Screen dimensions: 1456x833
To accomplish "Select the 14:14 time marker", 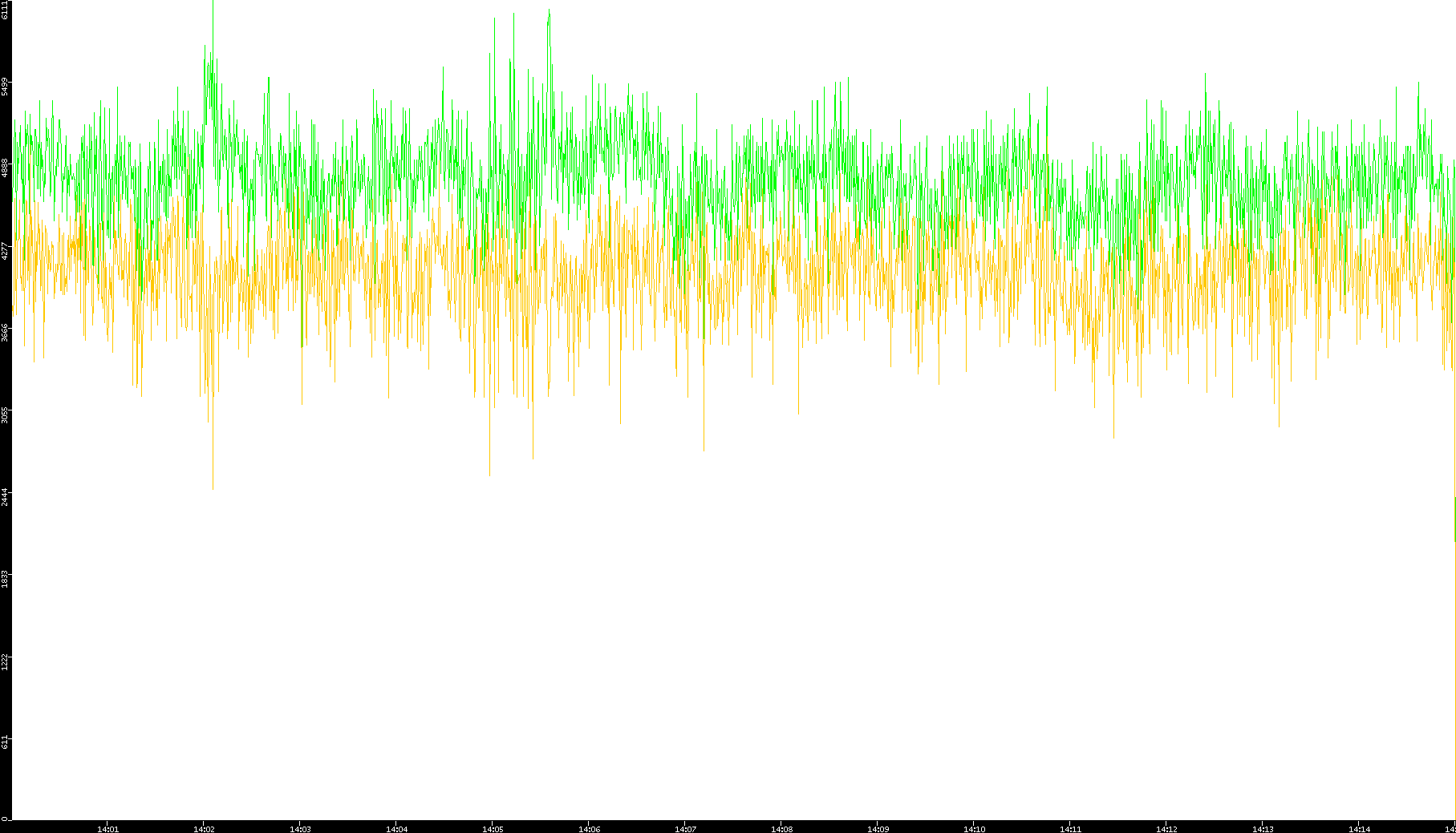I will click(x=1359, y=829).
